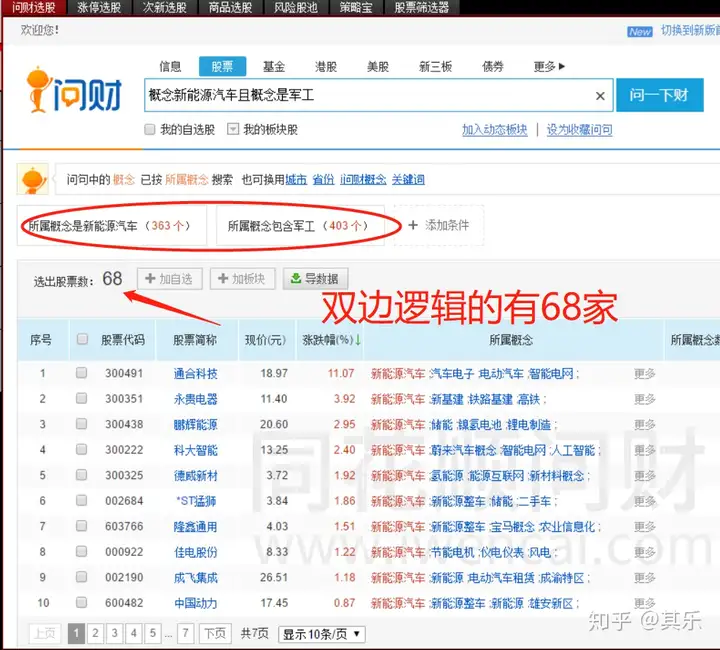Check the box for stock 002190
The height and width of the screenshot is (650, 720).
coord(81,577)
